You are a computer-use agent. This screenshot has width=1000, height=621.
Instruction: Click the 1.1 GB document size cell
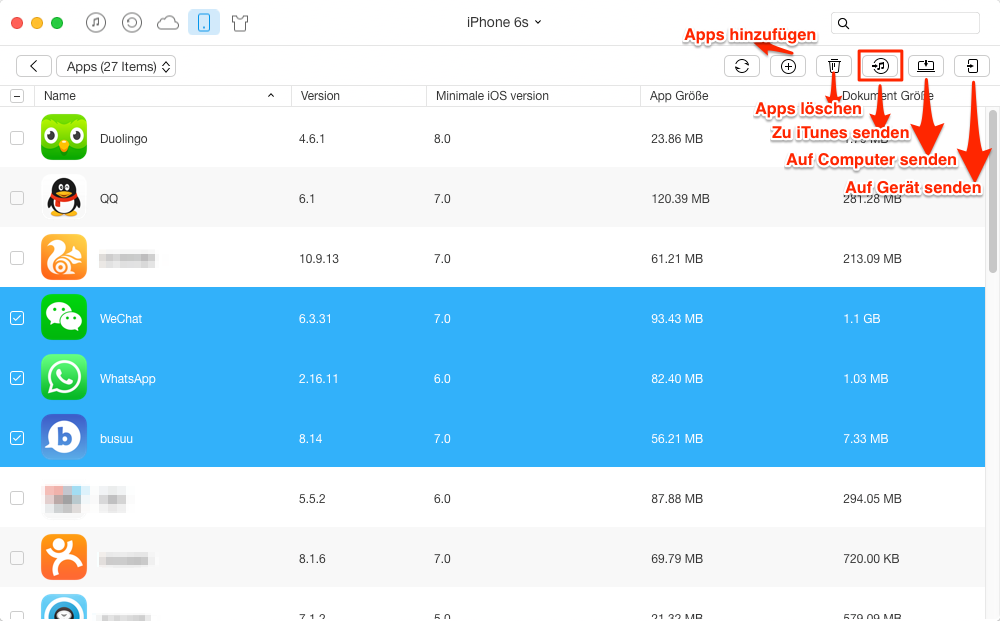click(862, 318)
